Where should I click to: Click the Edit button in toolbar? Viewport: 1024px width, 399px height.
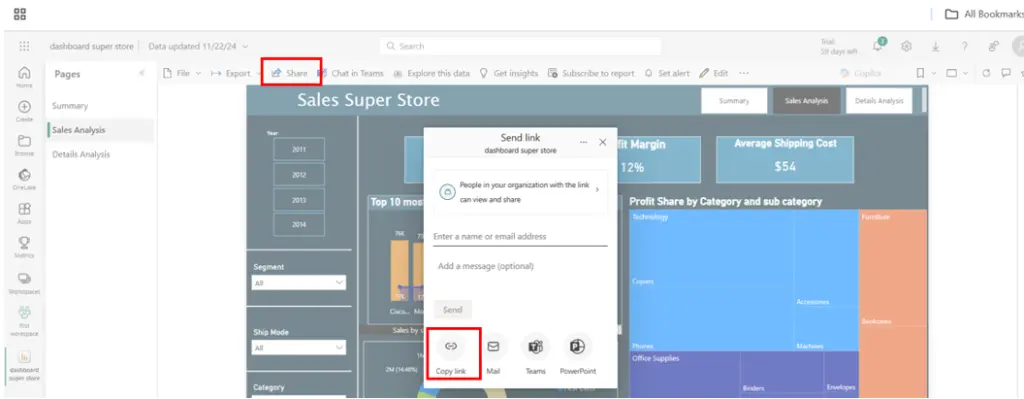714,73
